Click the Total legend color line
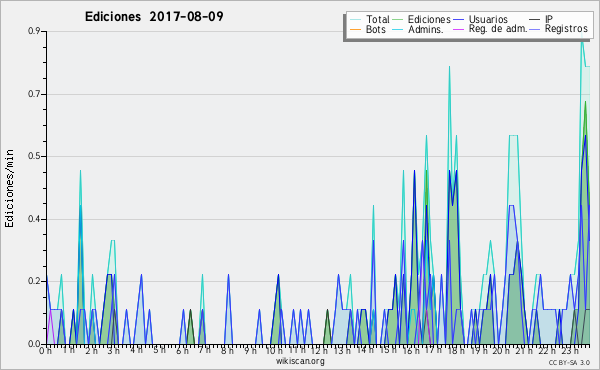This screenshot has width=600, height=370. 355,19
